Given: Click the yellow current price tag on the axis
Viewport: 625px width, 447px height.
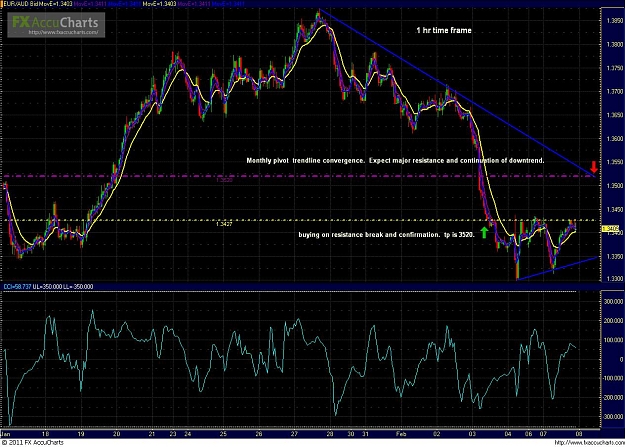Looking at the screenshot, I should tap(610, 229).
